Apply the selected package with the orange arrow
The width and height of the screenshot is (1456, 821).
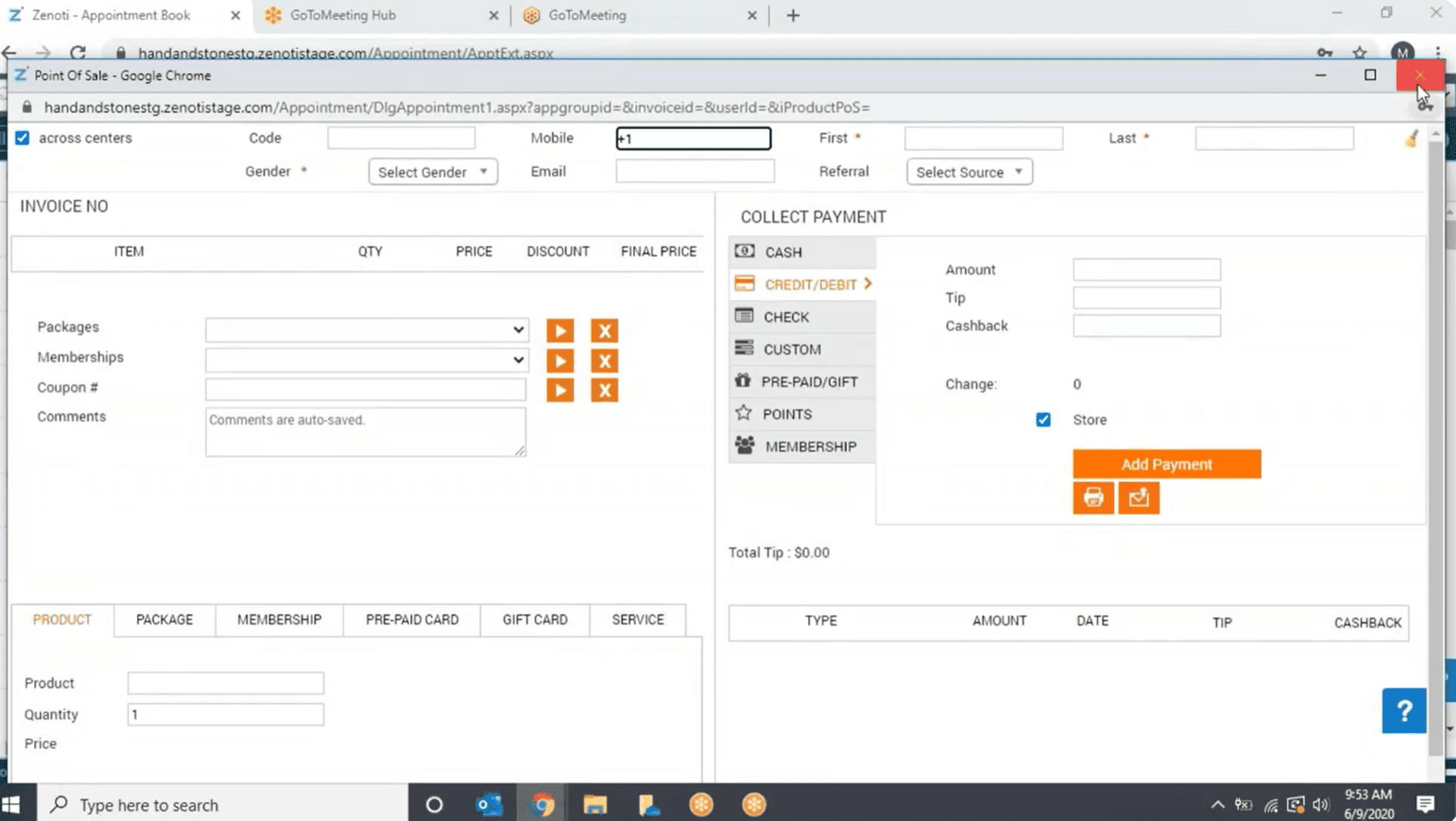[560, 331]
